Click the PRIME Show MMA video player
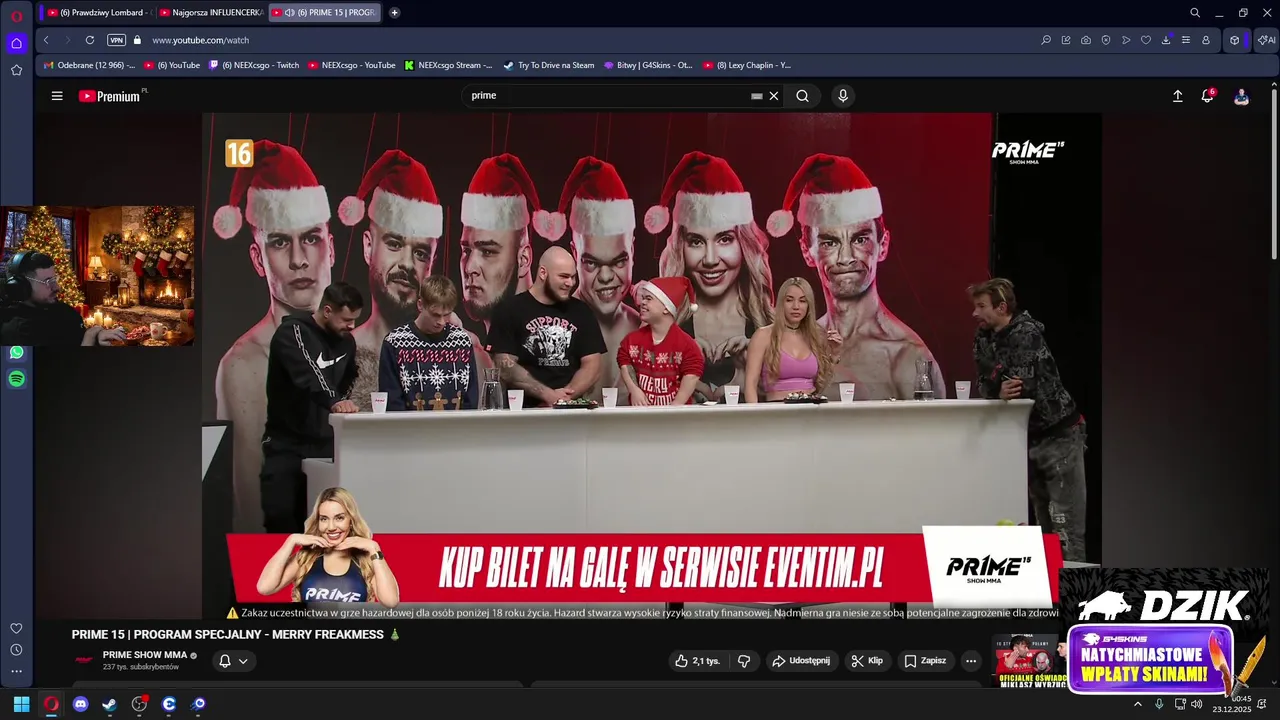The width and height of the screenshot is (1280, 720). pyautogui.click(x=652, y=366)
